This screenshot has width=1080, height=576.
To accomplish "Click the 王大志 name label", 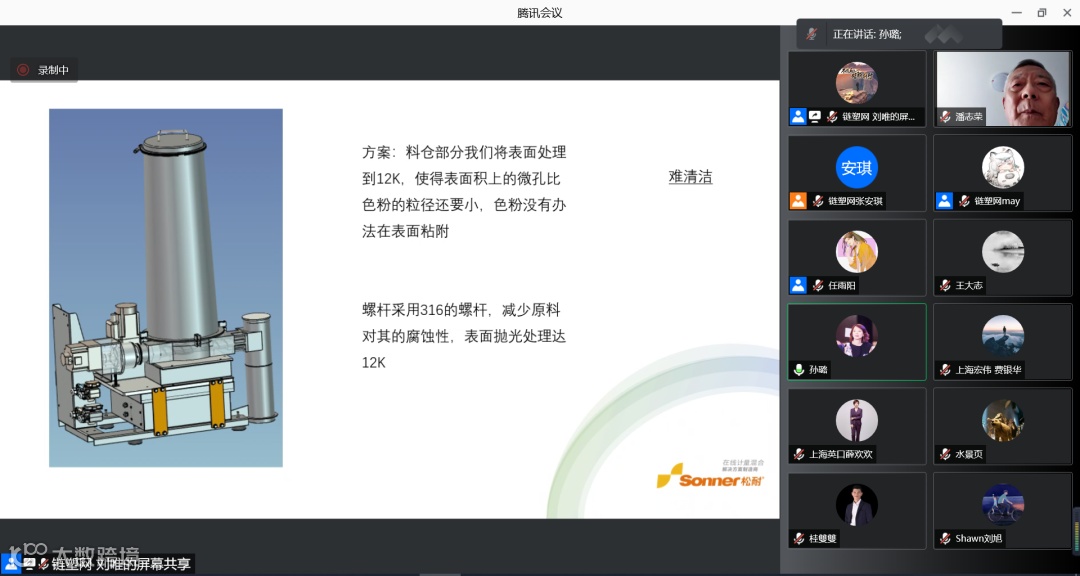I will (x=969, y=285).
